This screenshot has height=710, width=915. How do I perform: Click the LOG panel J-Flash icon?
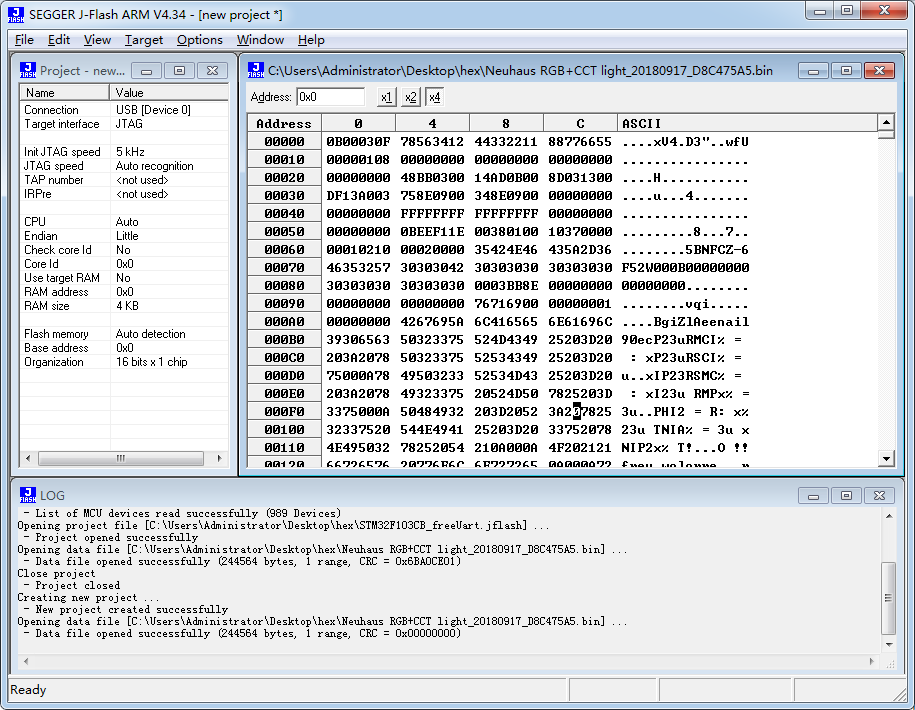(x=27, y=495)
